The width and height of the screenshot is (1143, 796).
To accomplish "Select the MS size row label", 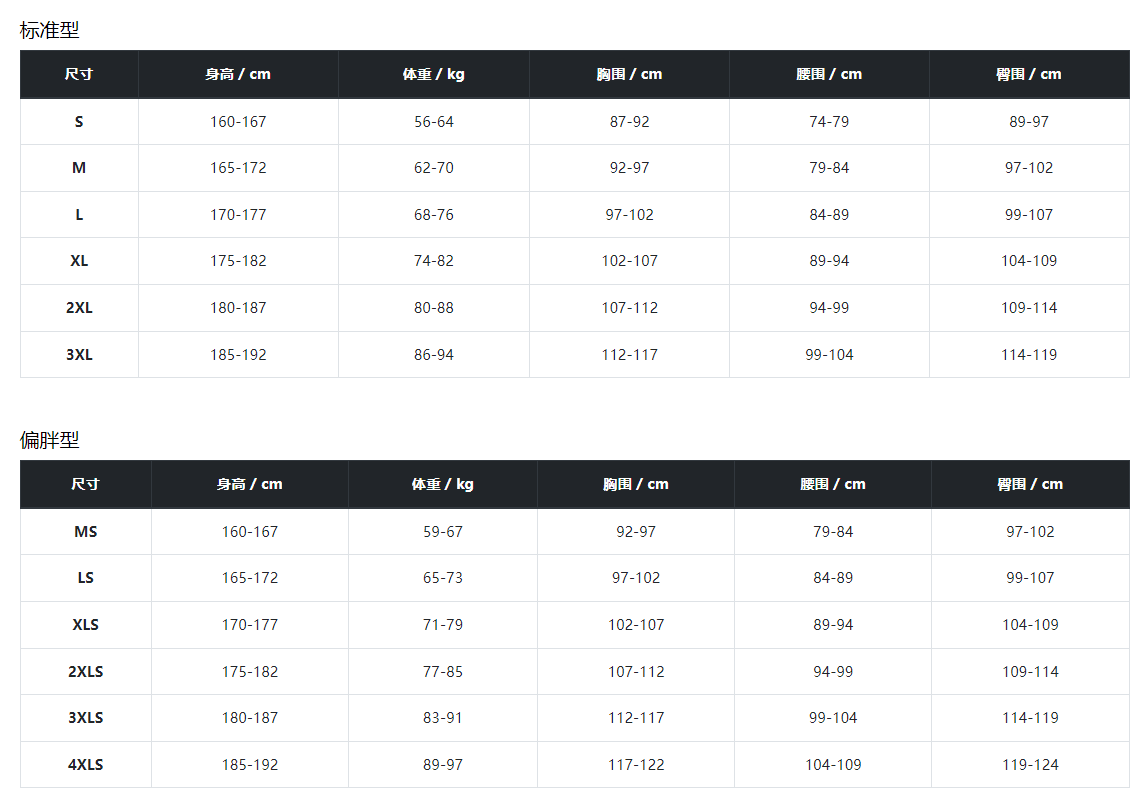I will pyautogui.click(x=85, y=532).
